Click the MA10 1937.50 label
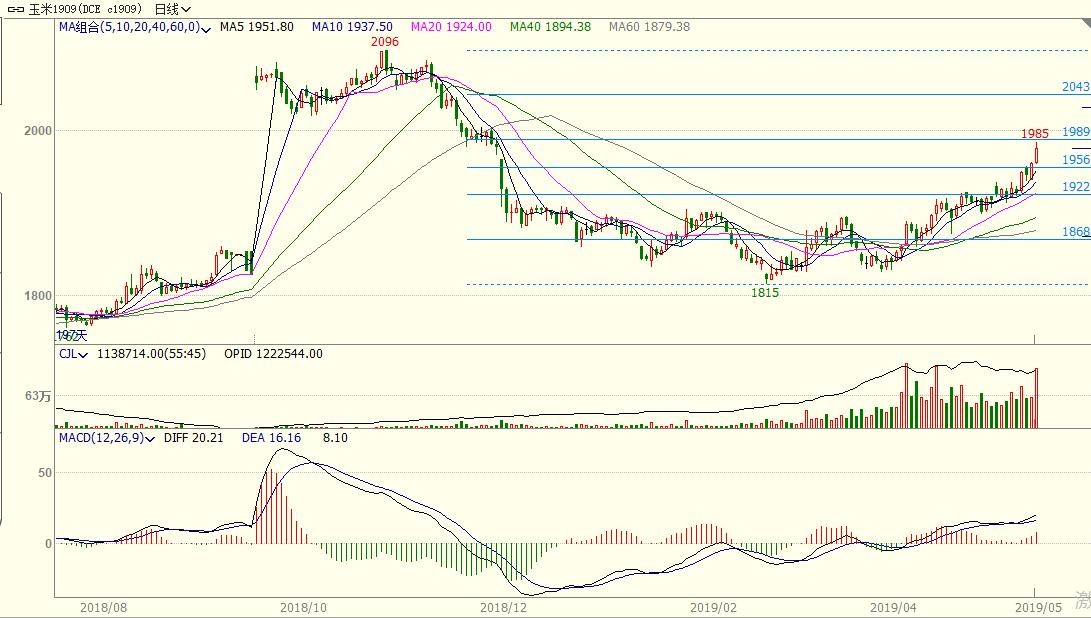Image resolution: width=1091 pixels, height=618 pixels. [352, 27]
